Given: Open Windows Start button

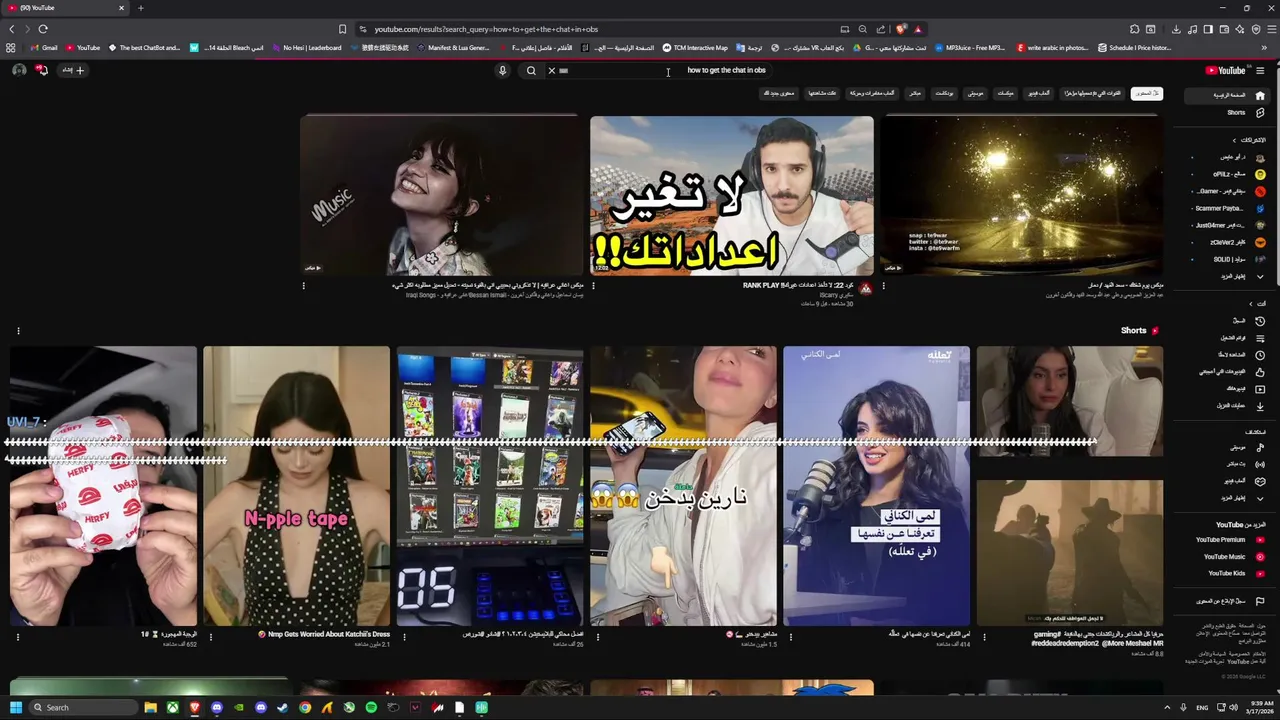Looking at the screenshot, I should 16,707.
